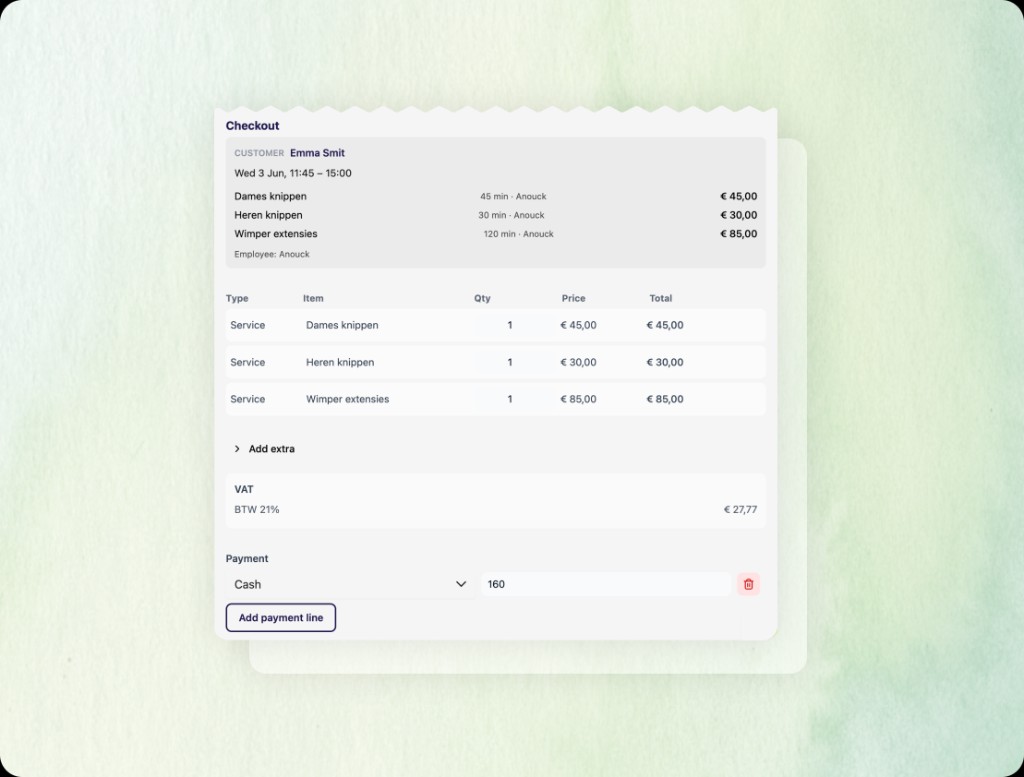Viewport: 1024px width, 777px height.
Task: Click the BTW 21% label
Action: click(257, 509)
